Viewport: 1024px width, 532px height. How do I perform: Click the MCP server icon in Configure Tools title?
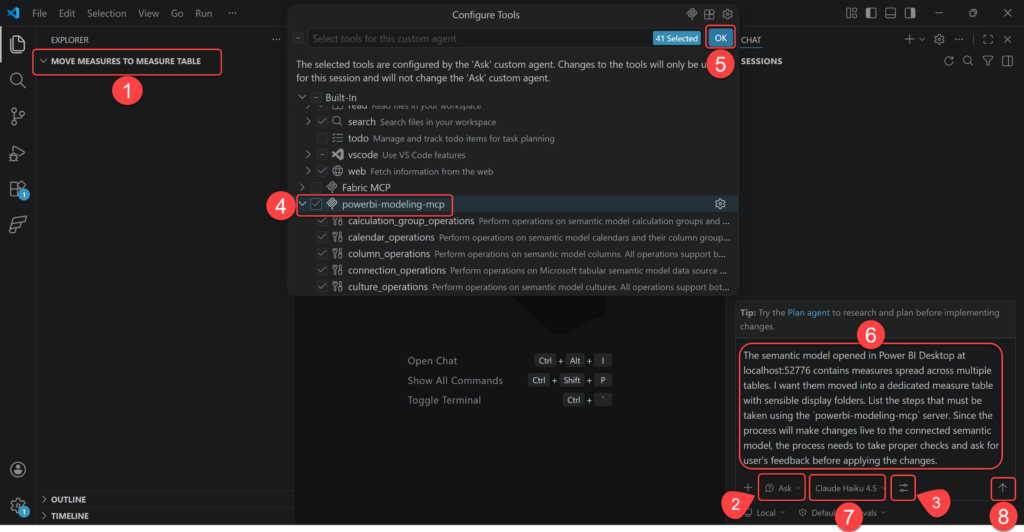tap(692, 14)
